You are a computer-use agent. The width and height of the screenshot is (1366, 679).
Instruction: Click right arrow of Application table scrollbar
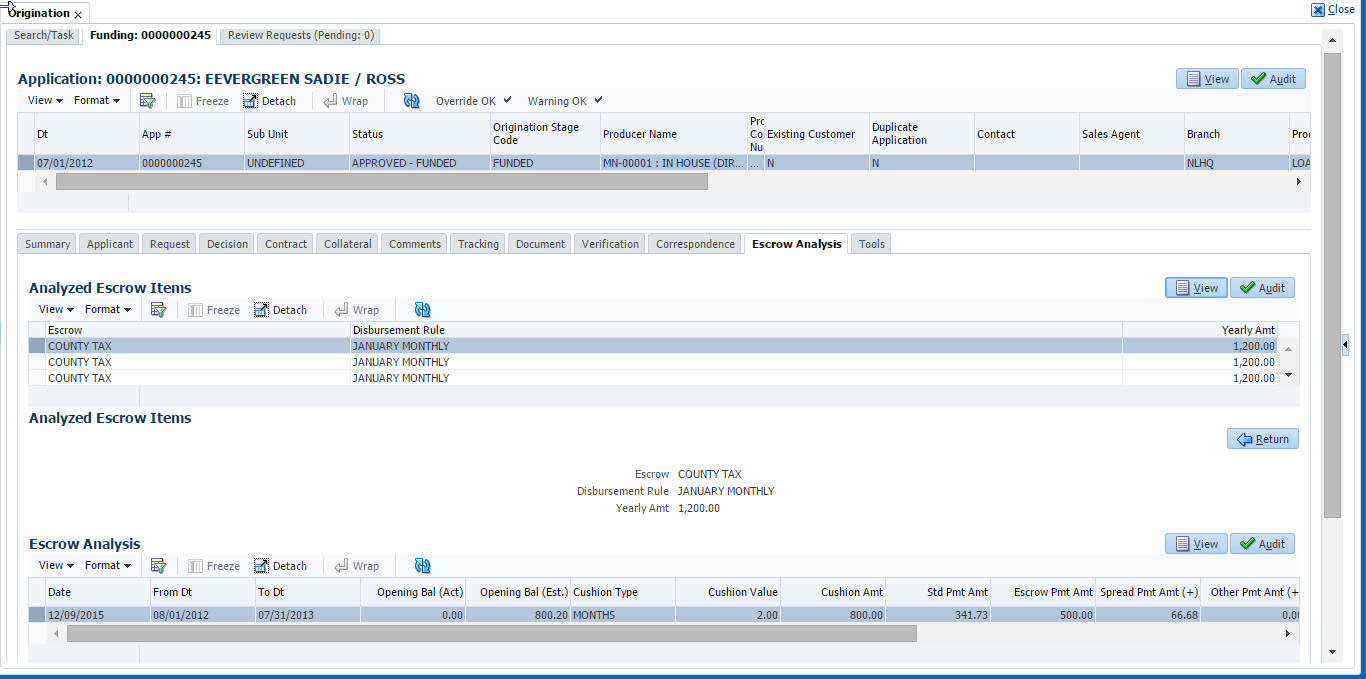(1299, 182)
